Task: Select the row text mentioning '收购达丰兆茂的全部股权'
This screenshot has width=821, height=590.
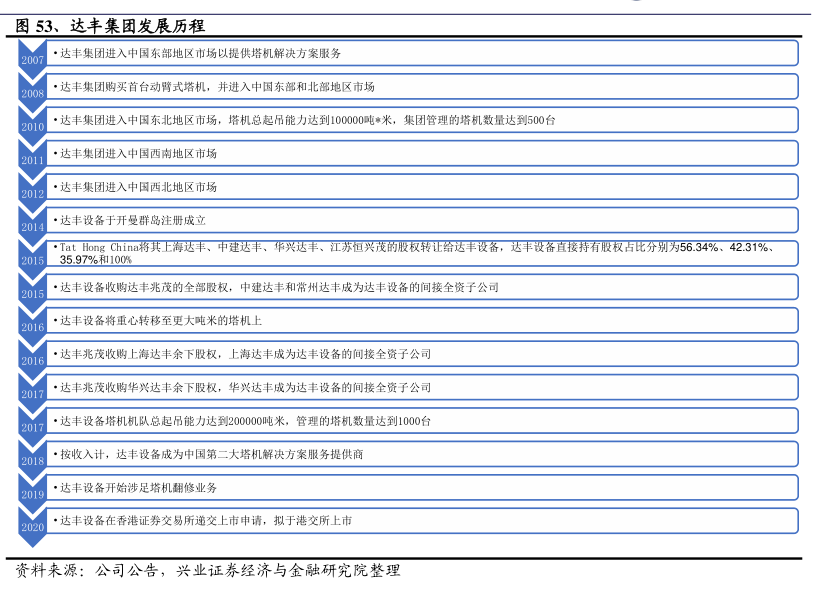Action: 279,287
